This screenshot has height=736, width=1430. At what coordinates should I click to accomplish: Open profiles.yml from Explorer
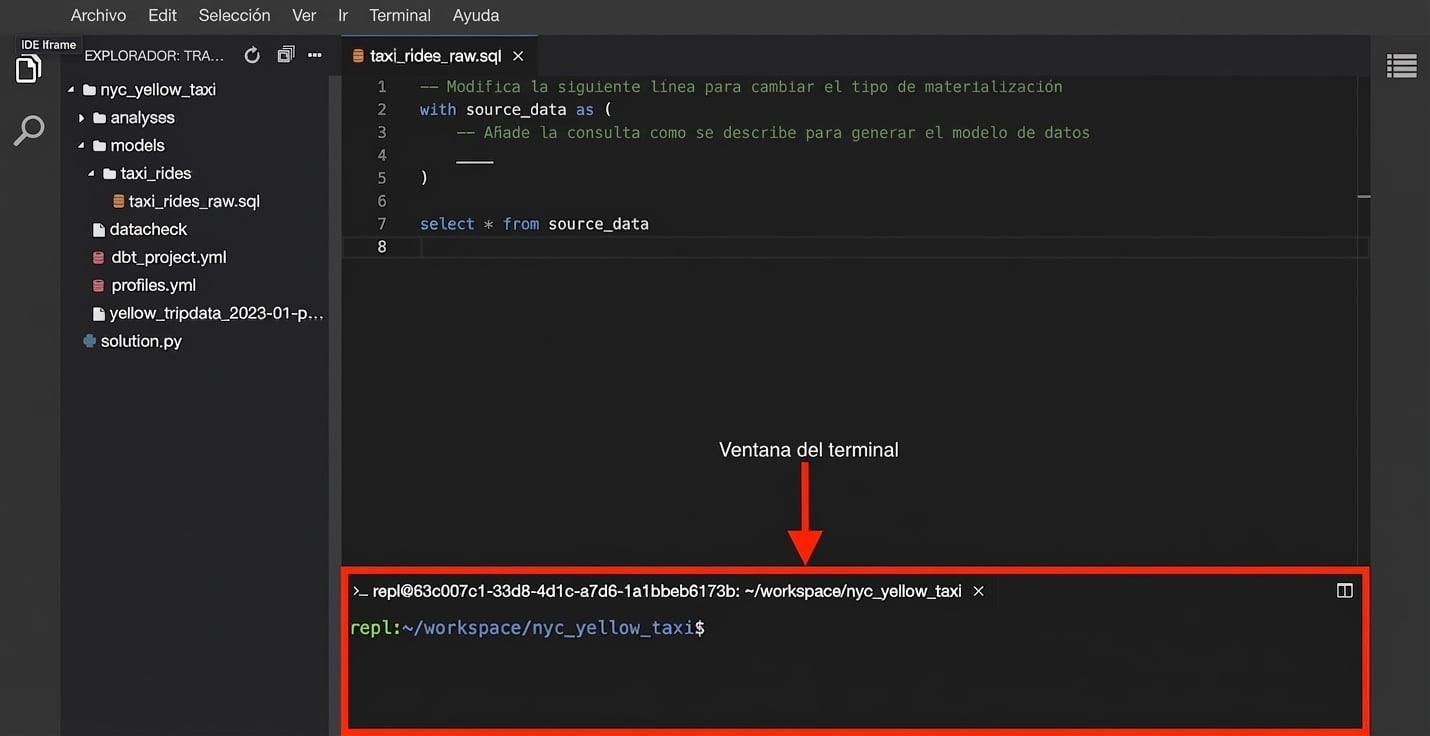pos(154,285)
